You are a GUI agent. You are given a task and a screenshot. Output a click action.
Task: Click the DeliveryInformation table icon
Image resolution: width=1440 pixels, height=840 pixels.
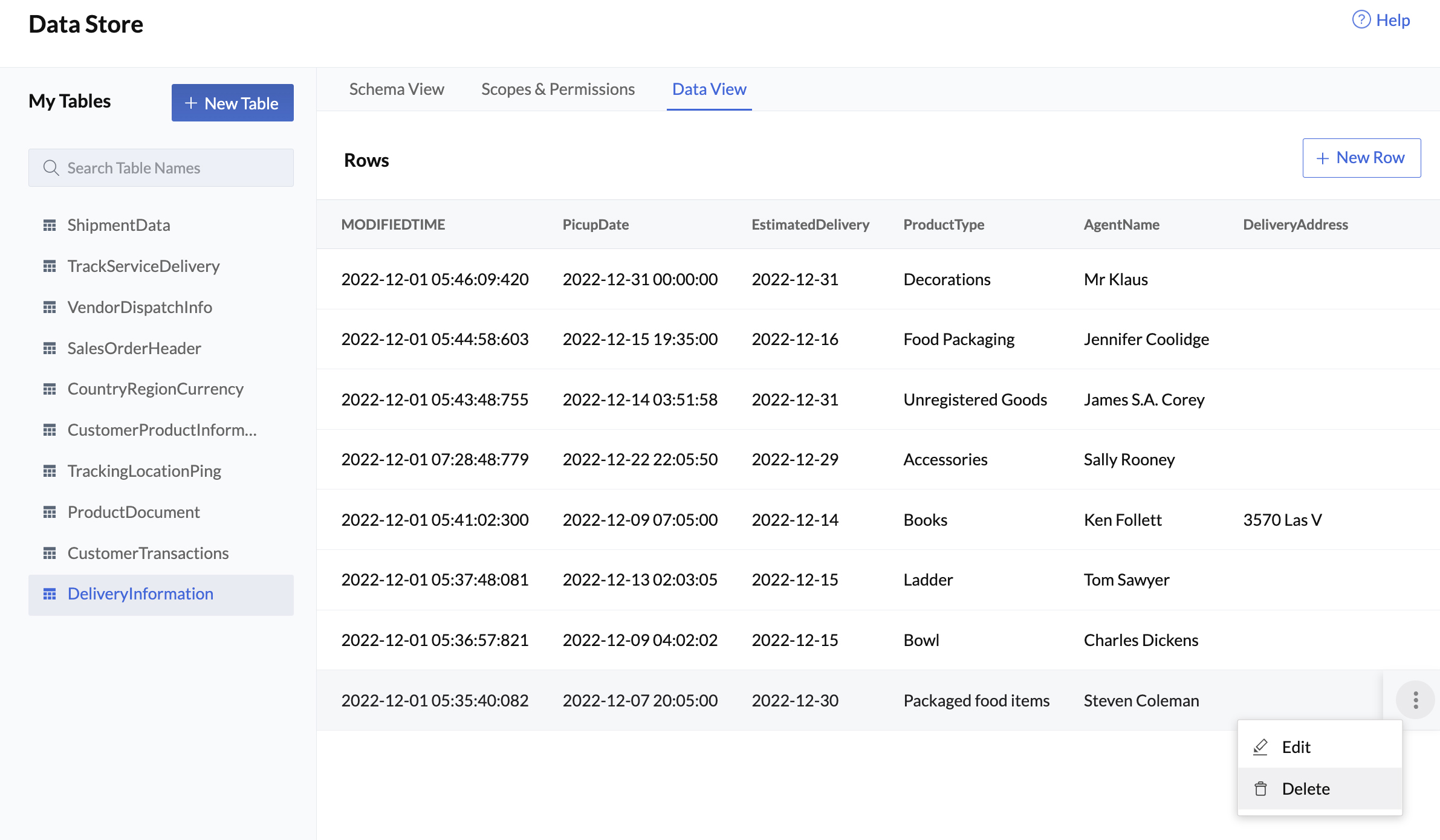[x=50, y=594]
